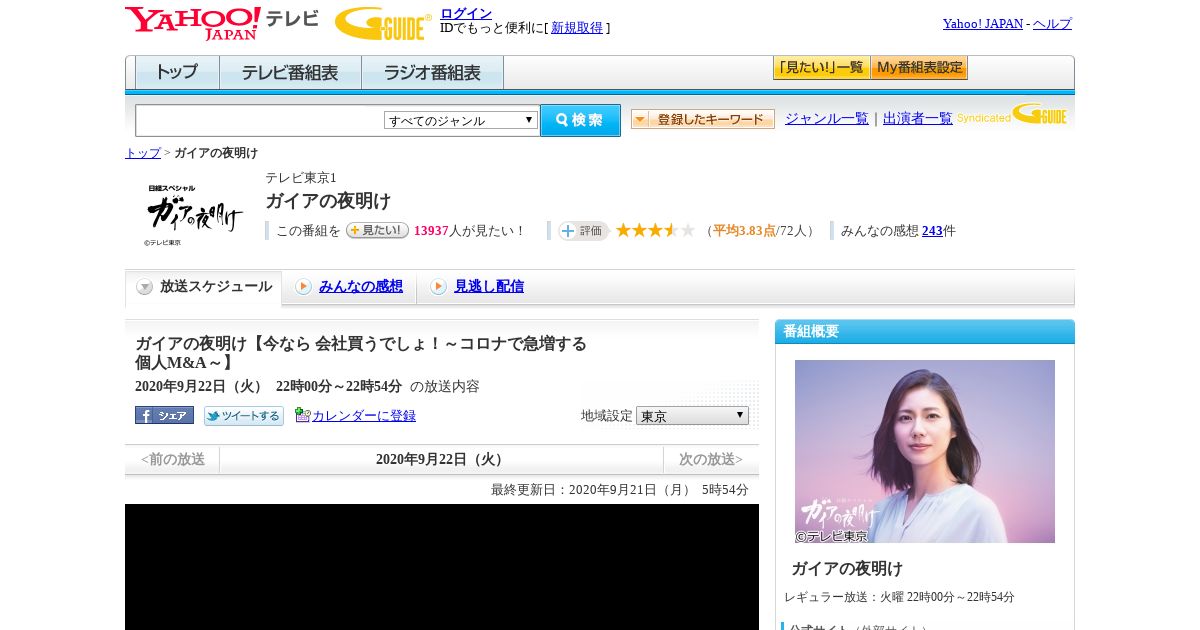1200x630 pixels.
Task: Open the すべてのジャンル genre dropdown
Action: click(x=461, y=120)
